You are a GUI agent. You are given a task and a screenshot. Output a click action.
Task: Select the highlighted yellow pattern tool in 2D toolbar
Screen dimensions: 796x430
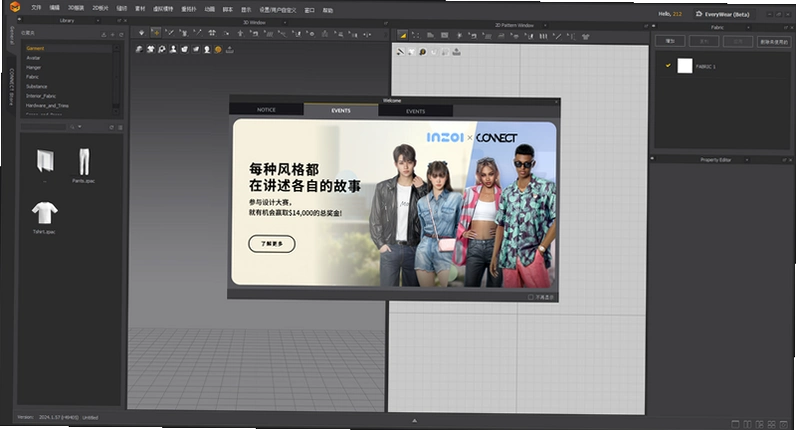(x=402, y=36)
